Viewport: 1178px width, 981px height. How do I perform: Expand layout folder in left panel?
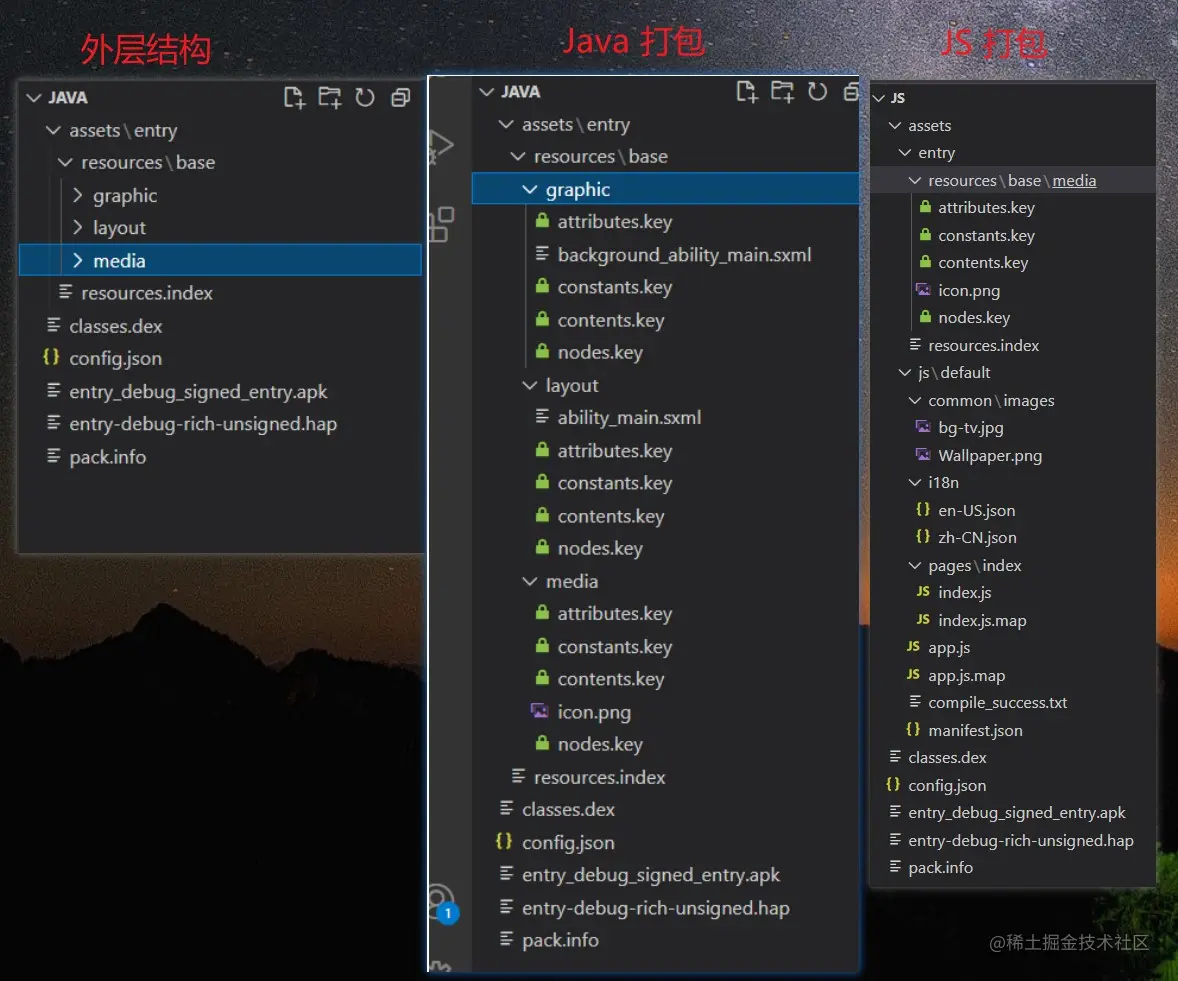[x=77, y=228]
